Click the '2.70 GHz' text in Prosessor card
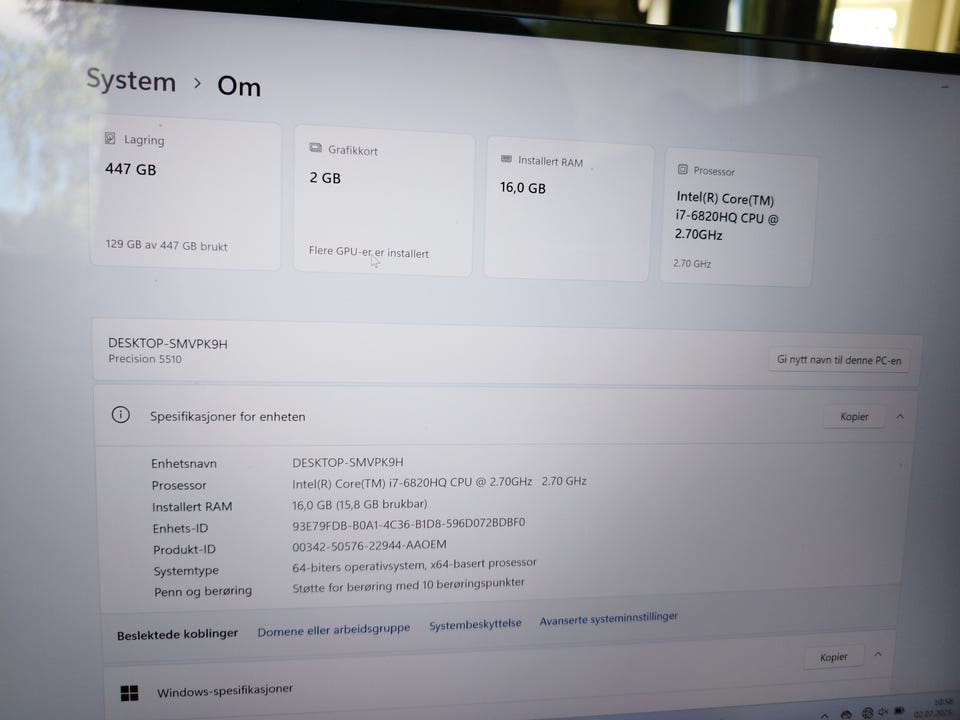The width and height of the screenshot is (960, 720). click(692, 263)
